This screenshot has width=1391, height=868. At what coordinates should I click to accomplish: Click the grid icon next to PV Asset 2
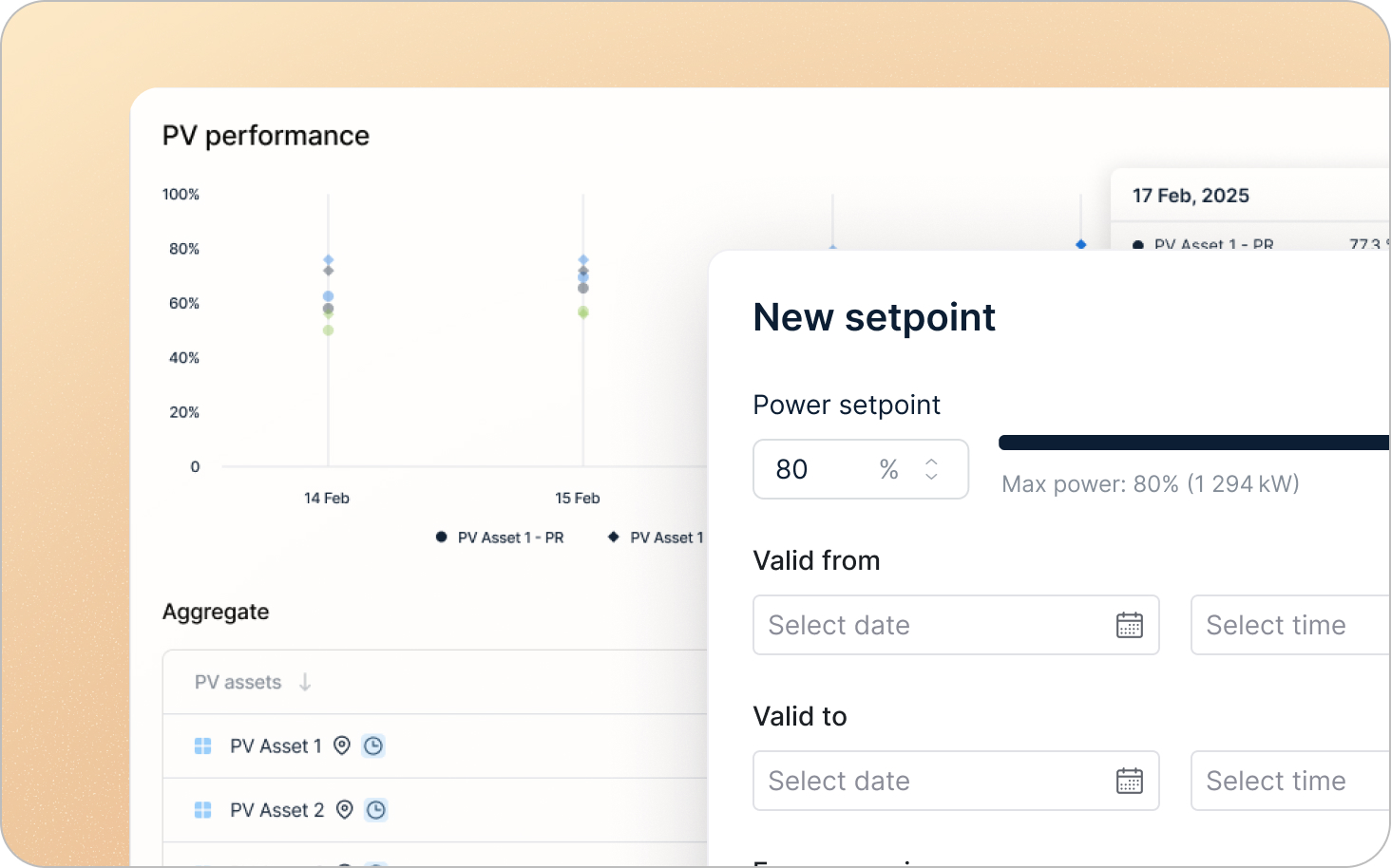tap(202, 809)
